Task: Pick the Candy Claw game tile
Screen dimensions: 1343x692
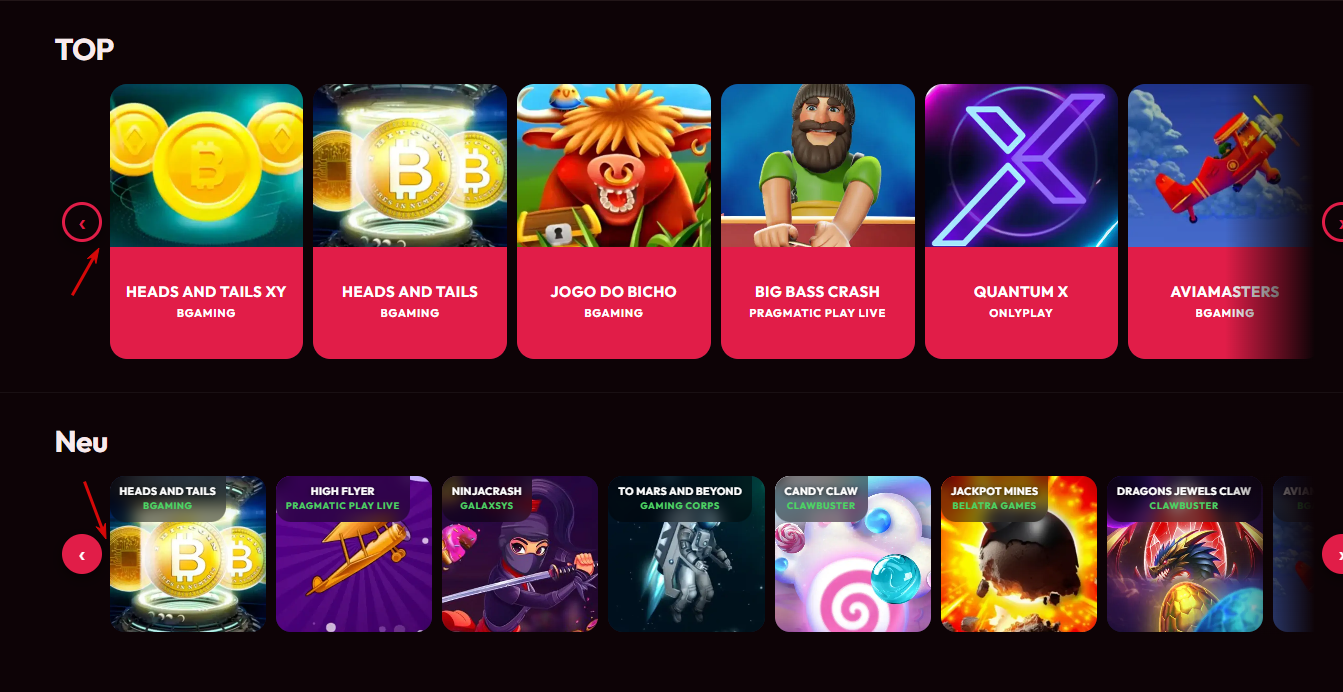Action: coord(853,554)
